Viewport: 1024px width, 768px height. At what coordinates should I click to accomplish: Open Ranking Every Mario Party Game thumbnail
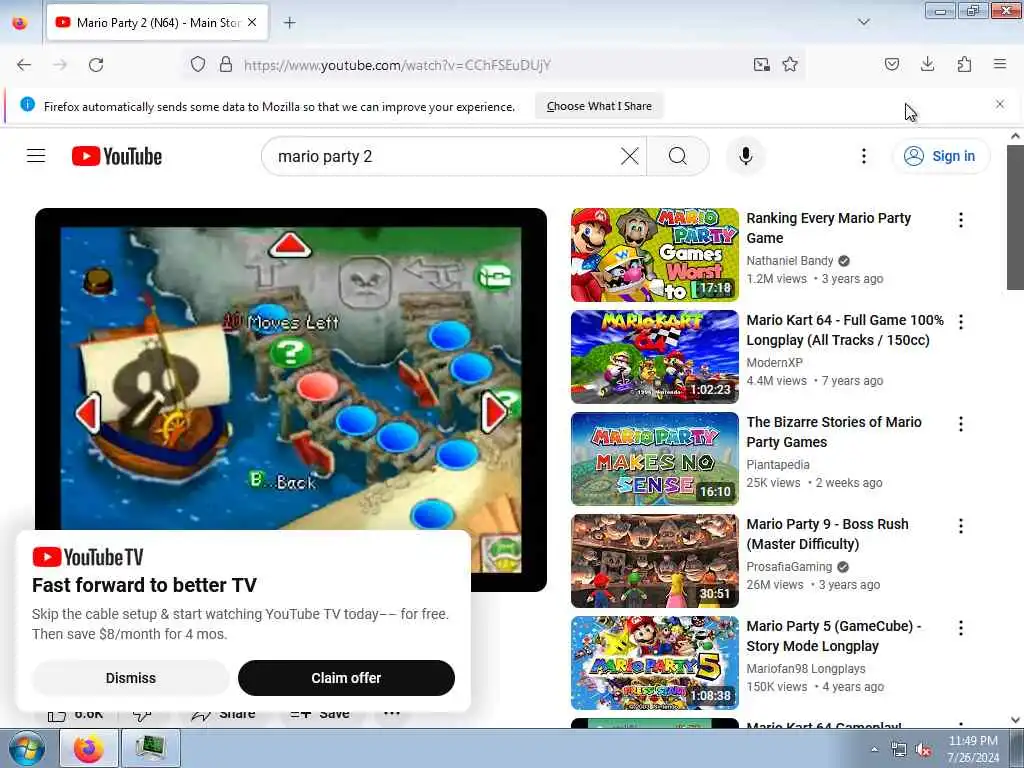point(654,255)
